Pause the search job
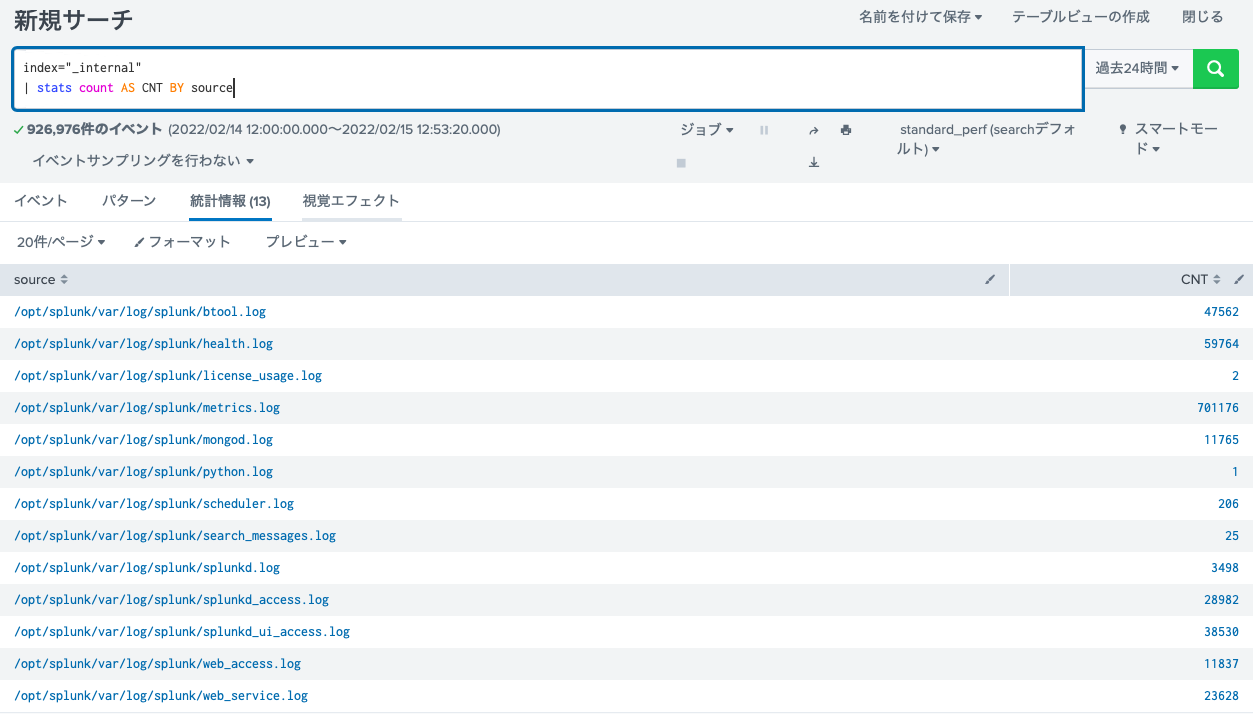1253x720 pixels. (764, 130)
